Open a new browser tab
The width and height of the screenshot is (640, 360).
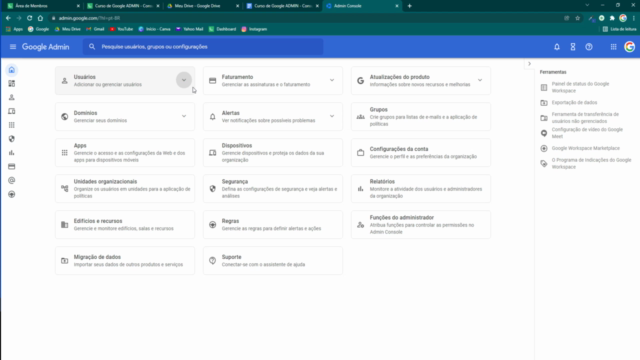point(409,6)
